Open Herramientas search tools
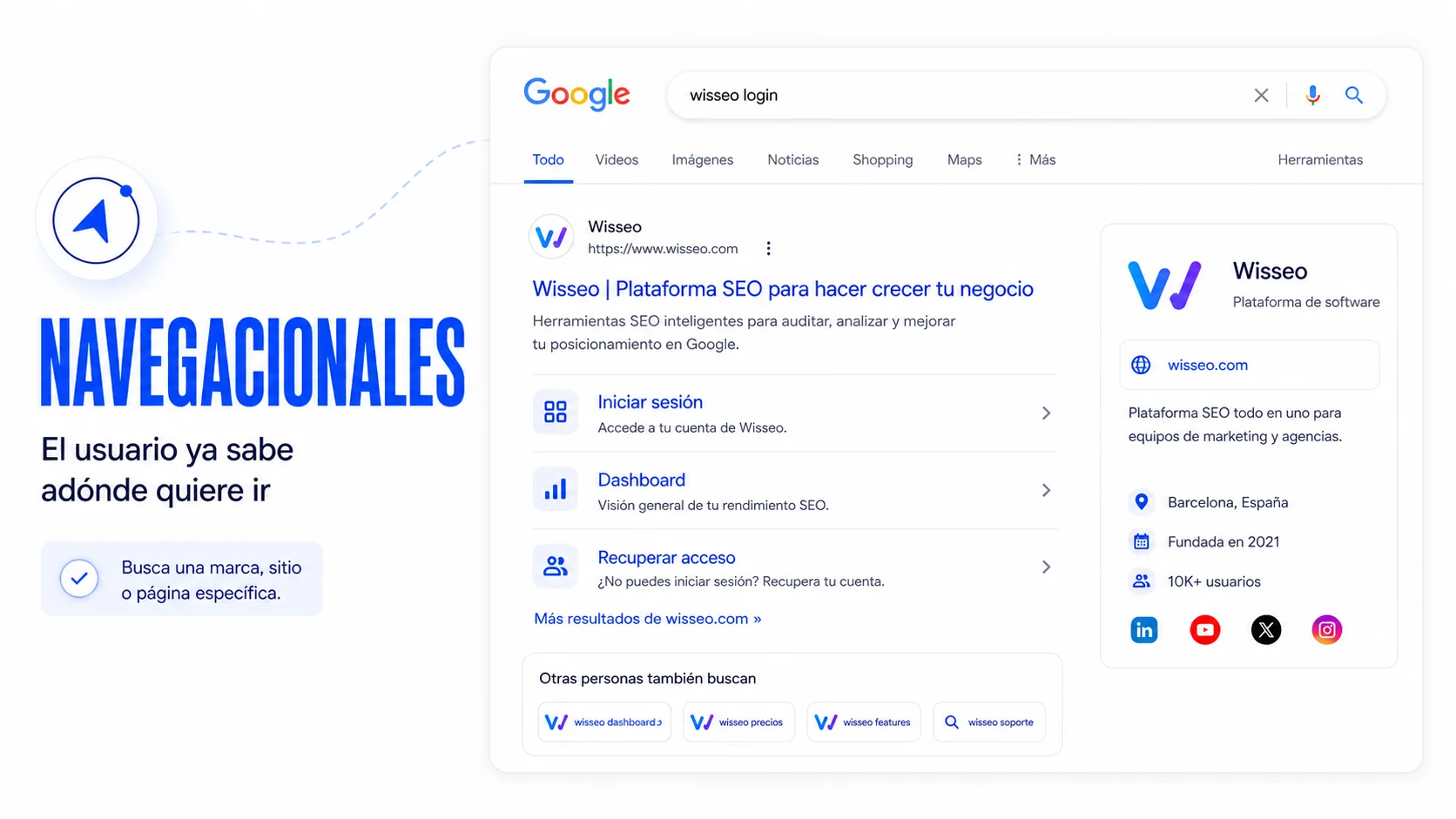The width and height of the screenshot is (1456, 819). click(1320, 159)
